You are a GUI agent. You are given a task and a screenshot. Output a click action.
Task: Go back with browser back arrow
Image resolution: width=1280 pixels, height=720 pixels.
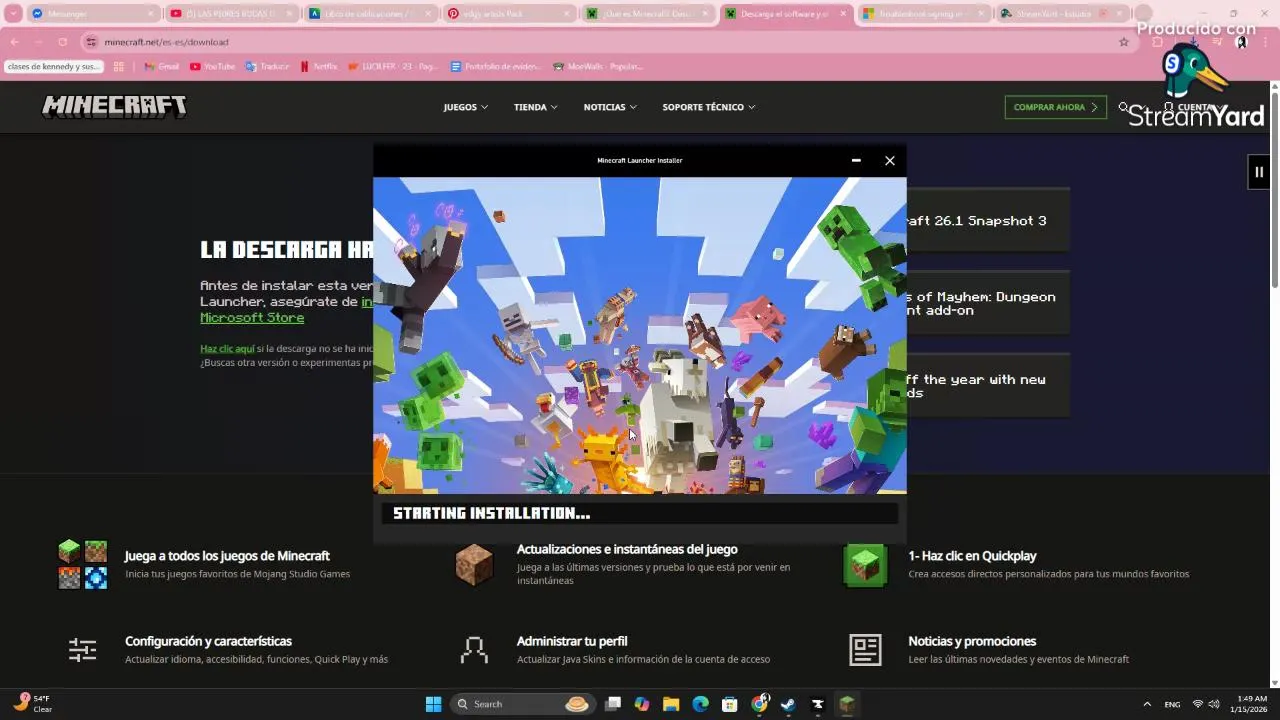click(x=15, y=42)
